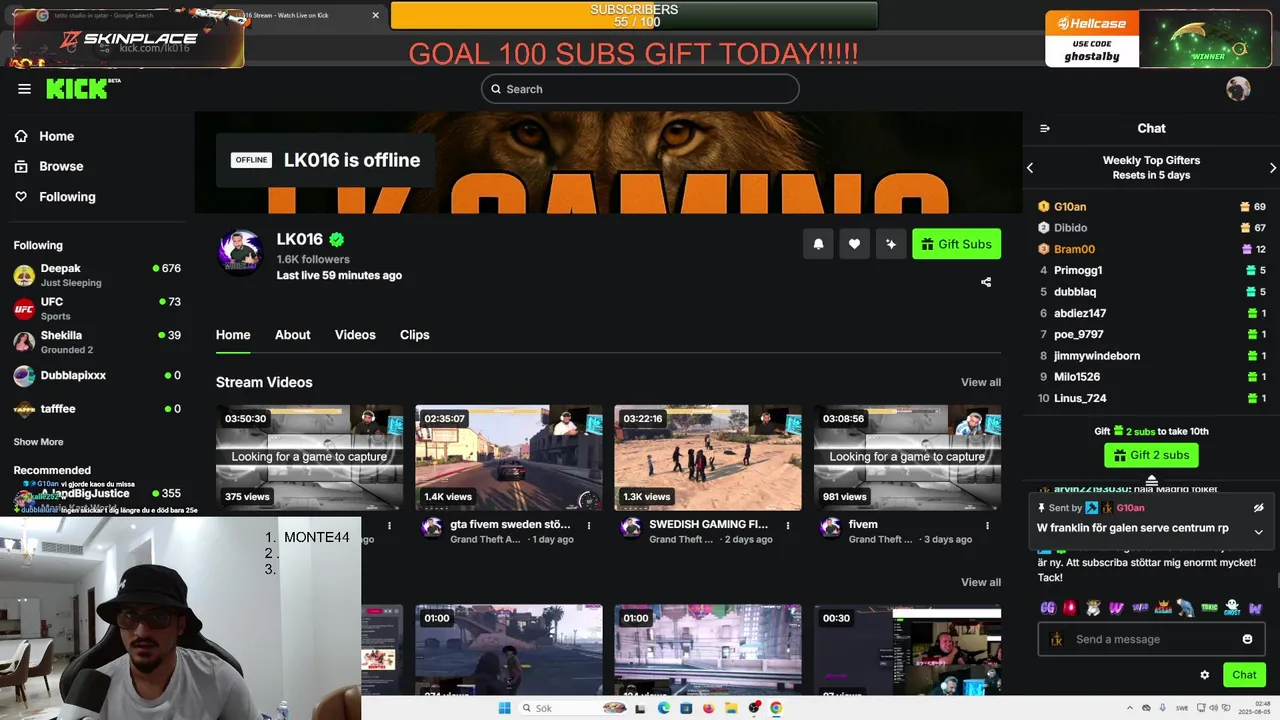1280x720 pixels.
Task: Open options for gta fivem sweden video
Action: pos(589,525)
